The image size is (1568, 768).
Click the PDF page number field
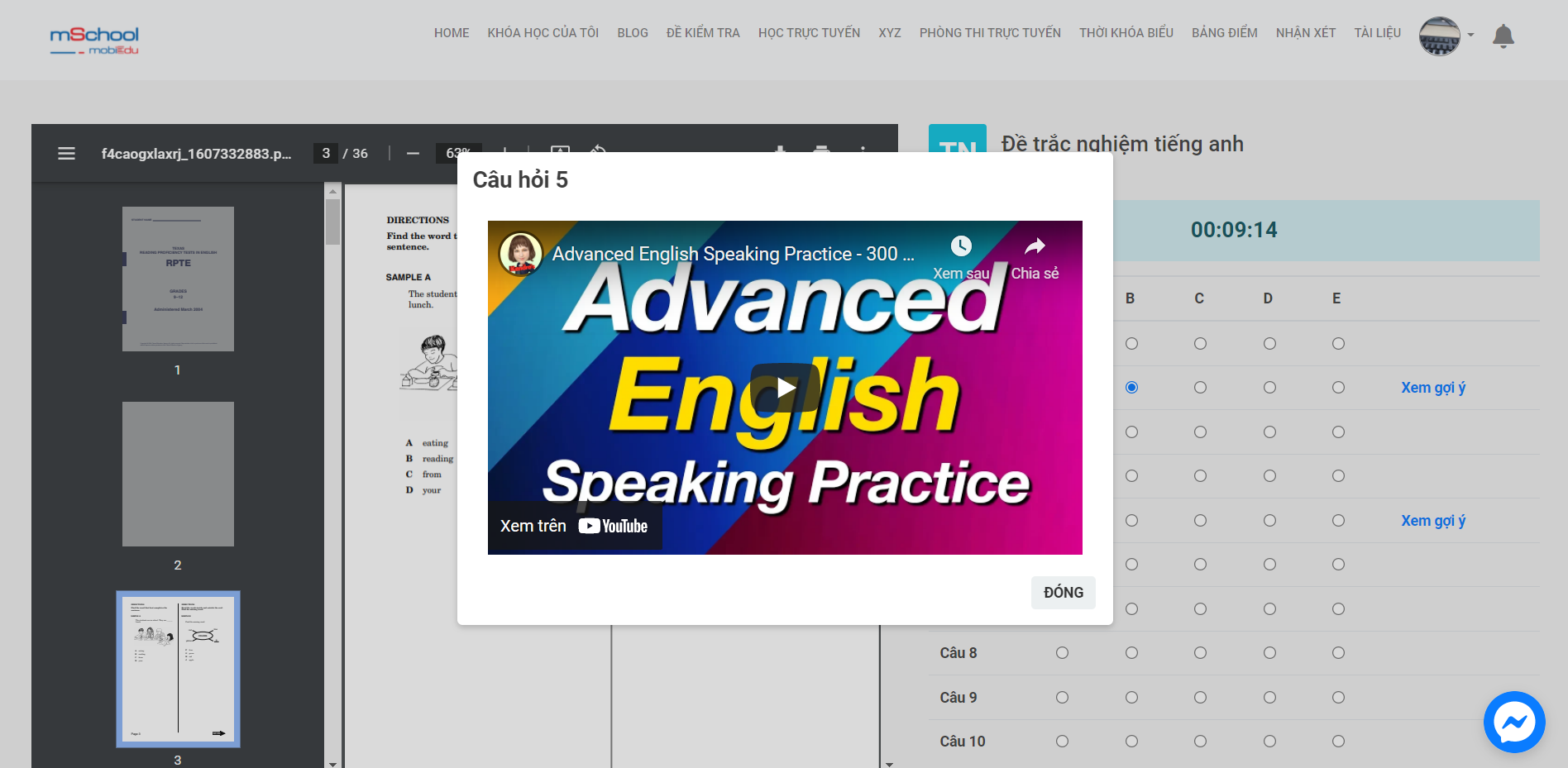coord(326,154)
